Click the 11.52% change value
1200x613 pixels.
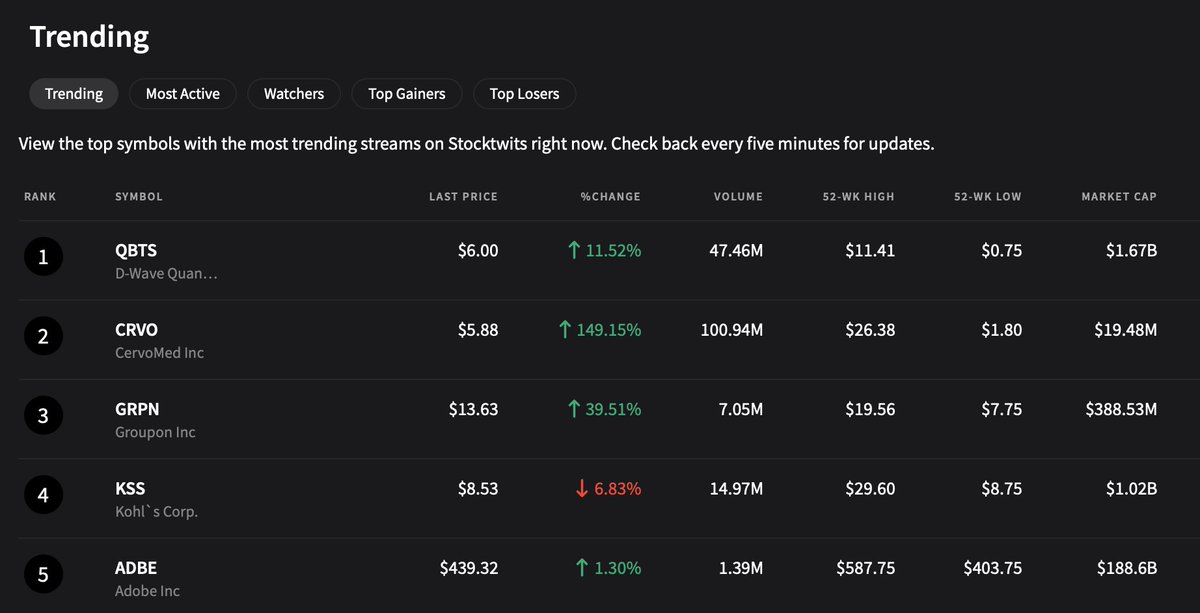[613, 251]
